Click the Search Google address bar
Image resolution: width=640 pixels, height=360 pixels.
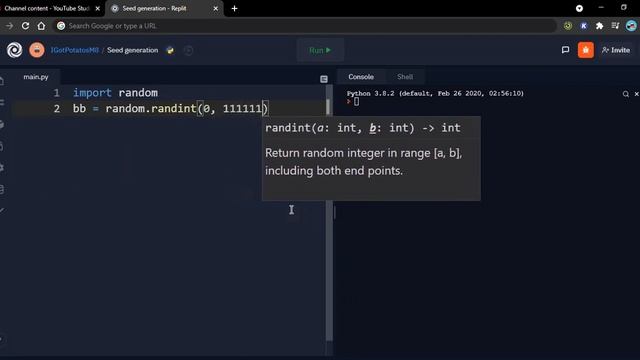click(x=304, y=26)
